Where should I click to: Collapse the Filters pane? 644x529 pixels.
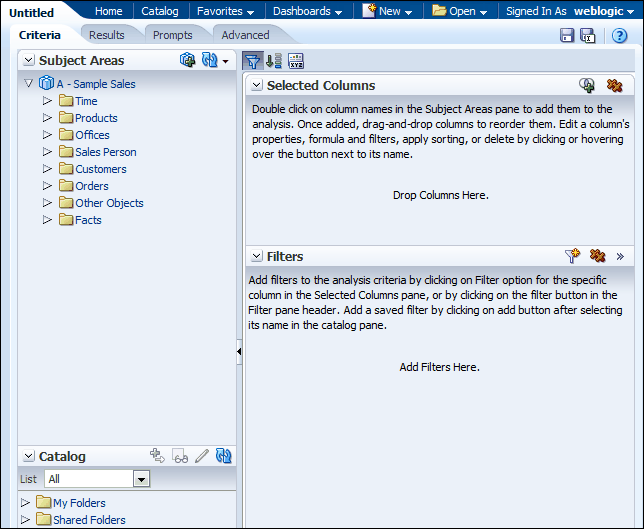[257, 256]
